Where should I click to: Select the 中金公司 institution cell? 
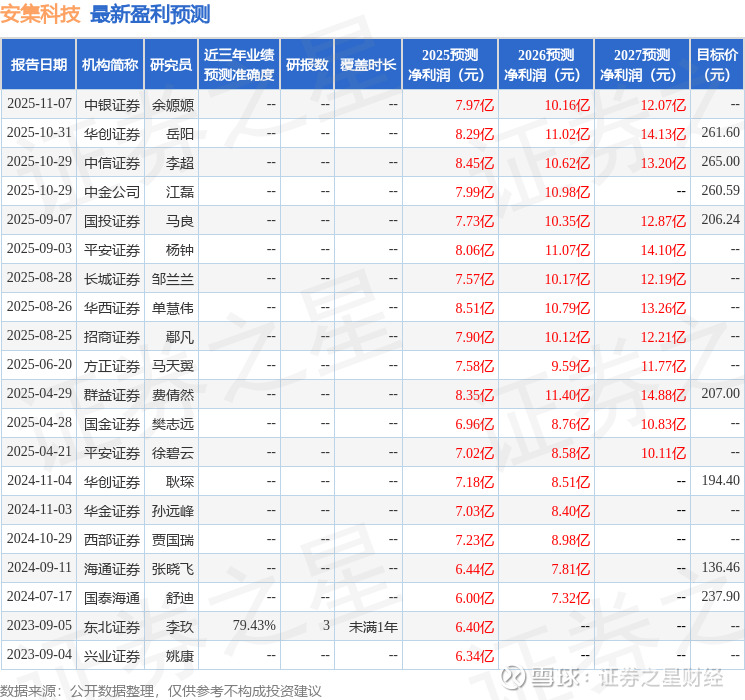(x=112, y=192)
